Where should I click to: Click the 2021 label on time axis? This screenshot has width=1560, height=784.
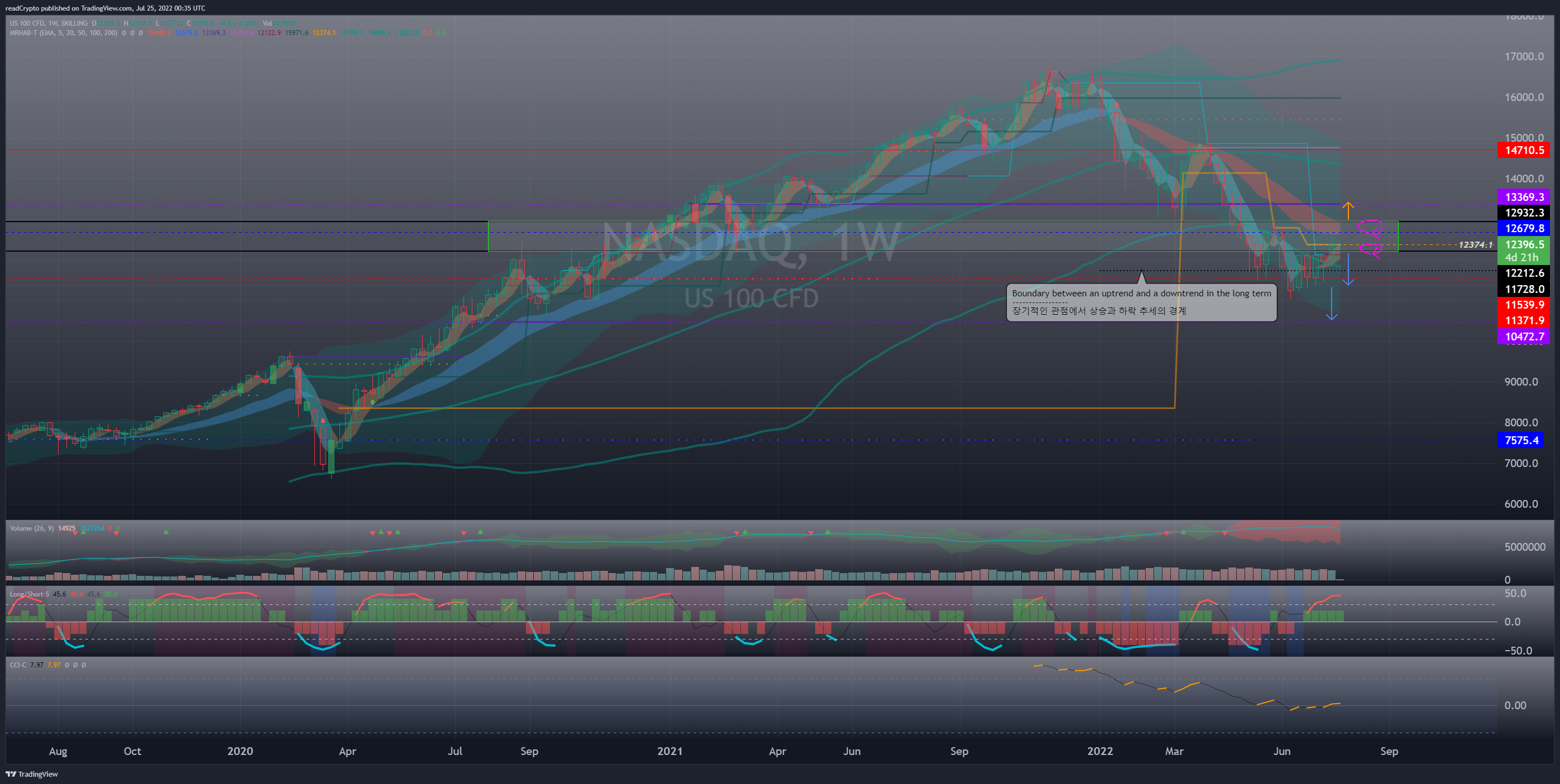point(670,751)
